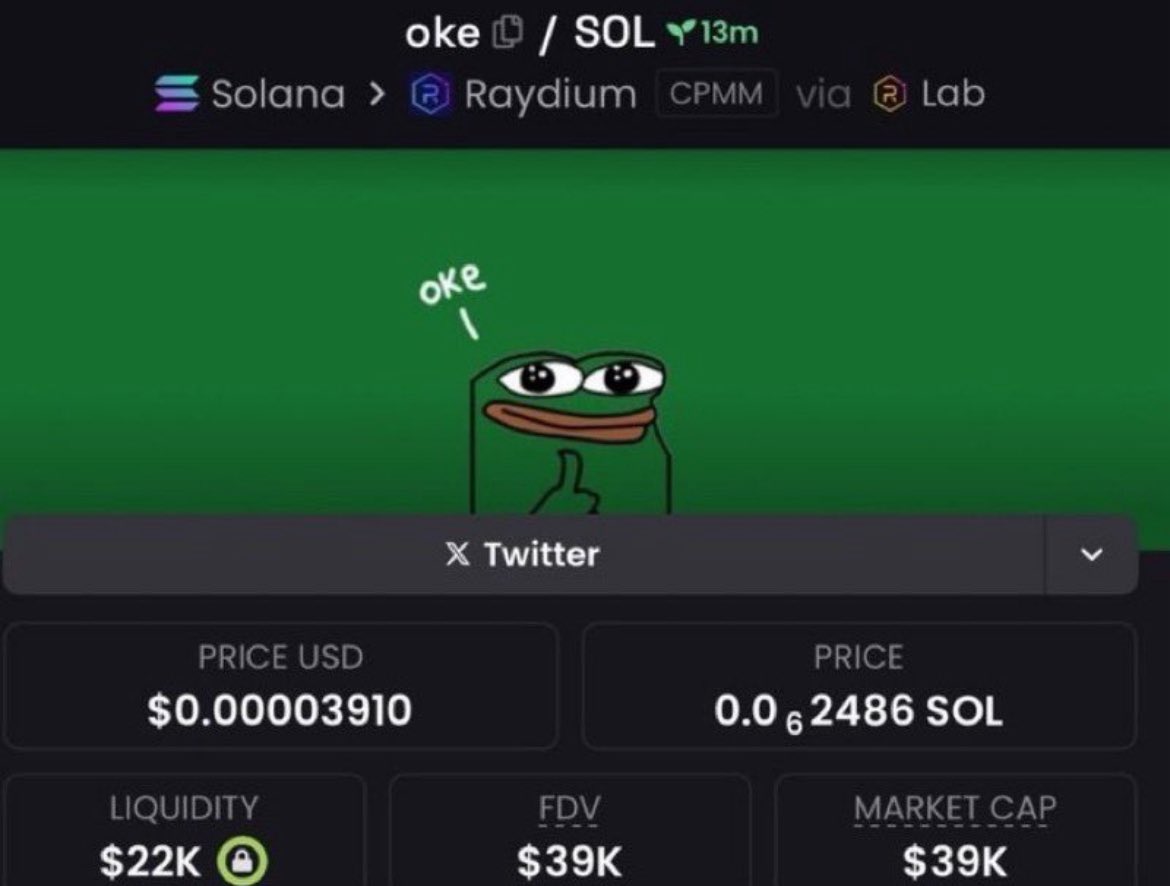Open the Twitter link button

(x=523, y=554)
